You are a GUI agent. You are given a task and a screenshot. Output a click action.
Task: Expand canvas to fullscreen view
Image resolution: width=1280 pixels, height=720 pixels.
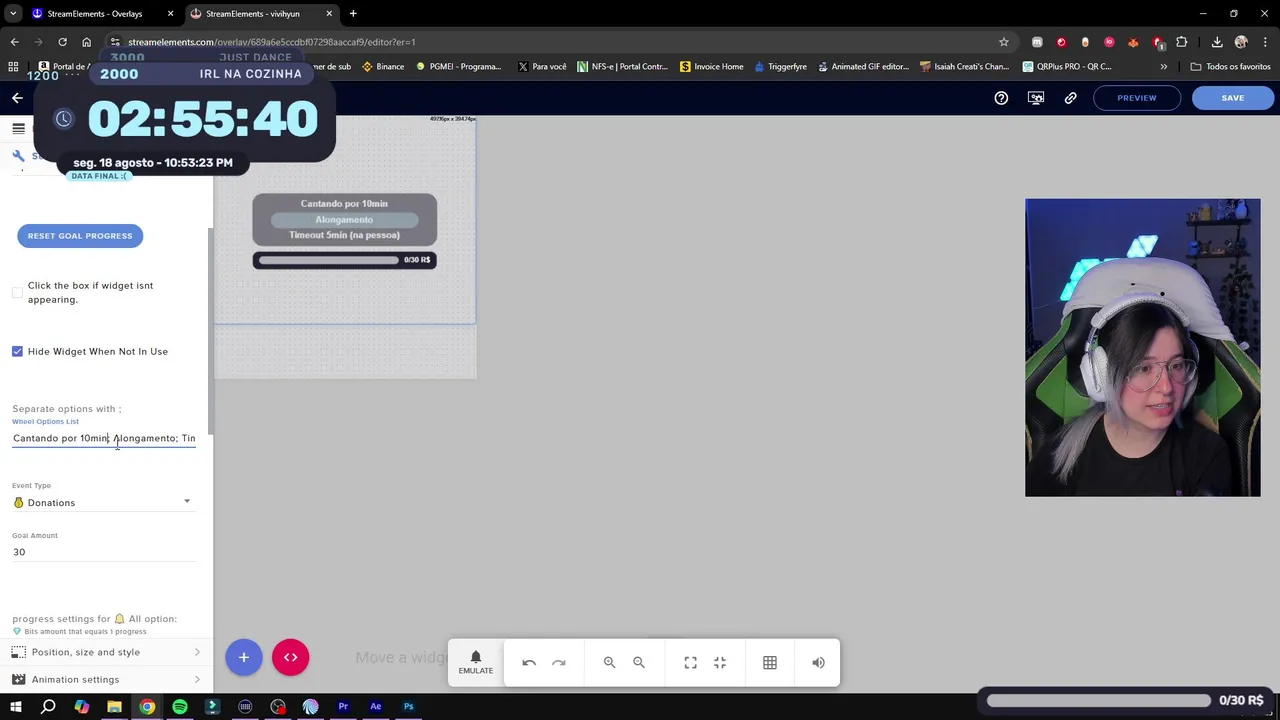(x=690, y=662)
